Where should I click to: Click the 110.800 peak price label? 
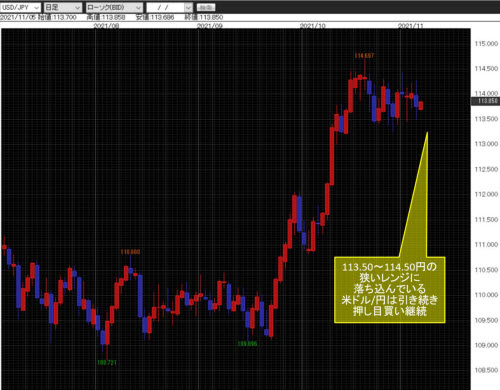pos(130,252)
